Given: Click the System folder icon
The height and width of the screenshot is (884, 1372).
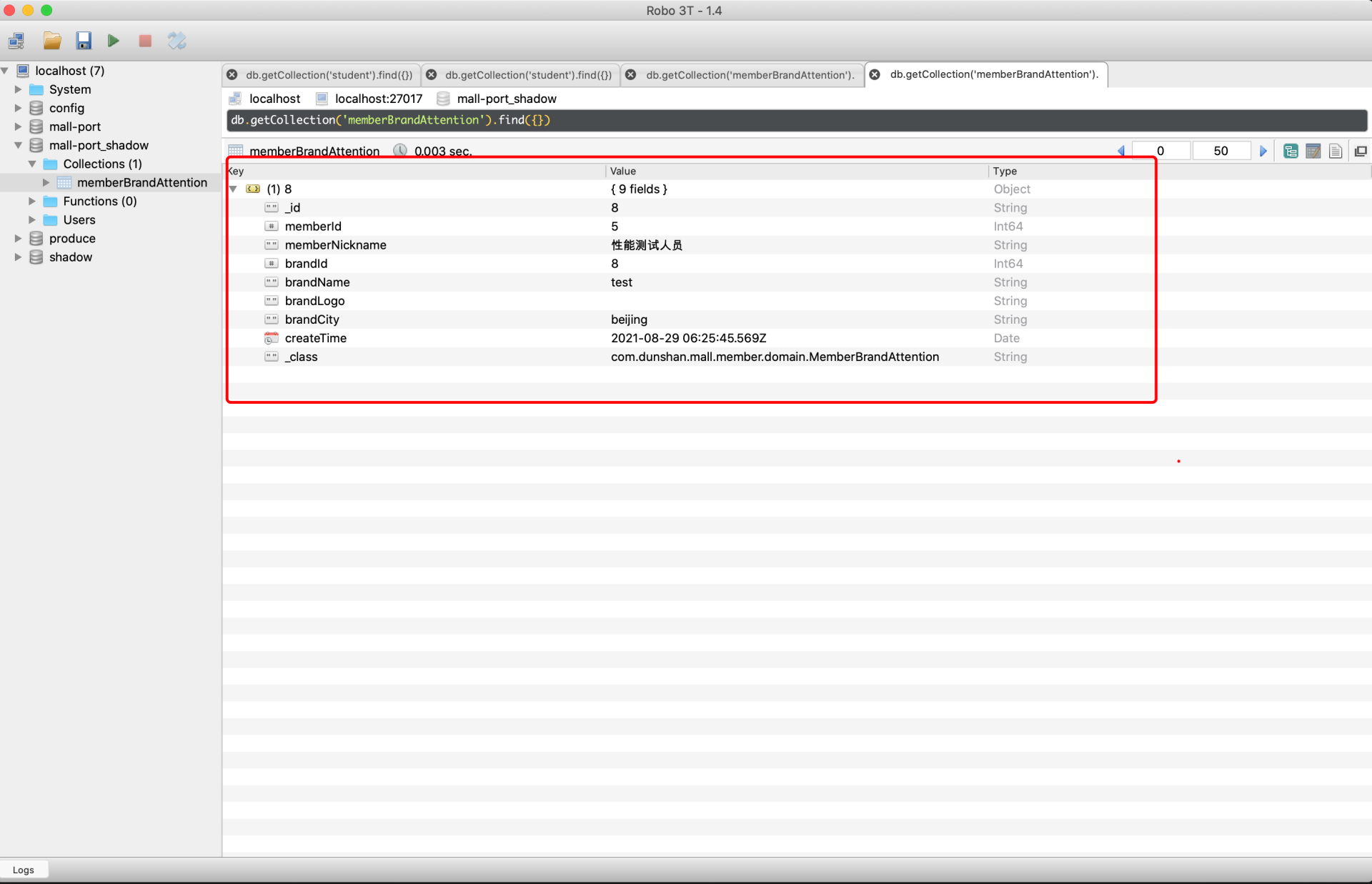Looking at the screenshot, I should pyautogui.click(x=36, y=89).
